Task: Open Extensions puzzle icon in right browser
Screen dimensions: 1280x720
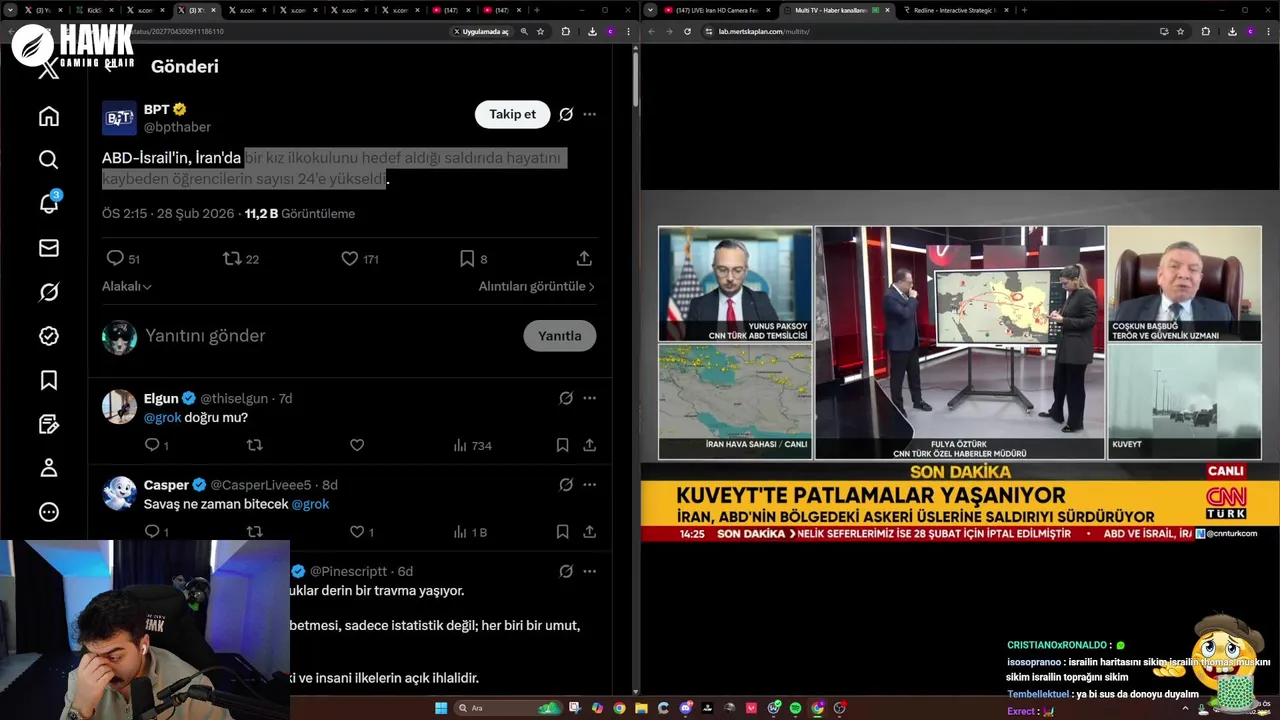Action: [1205, 31]
